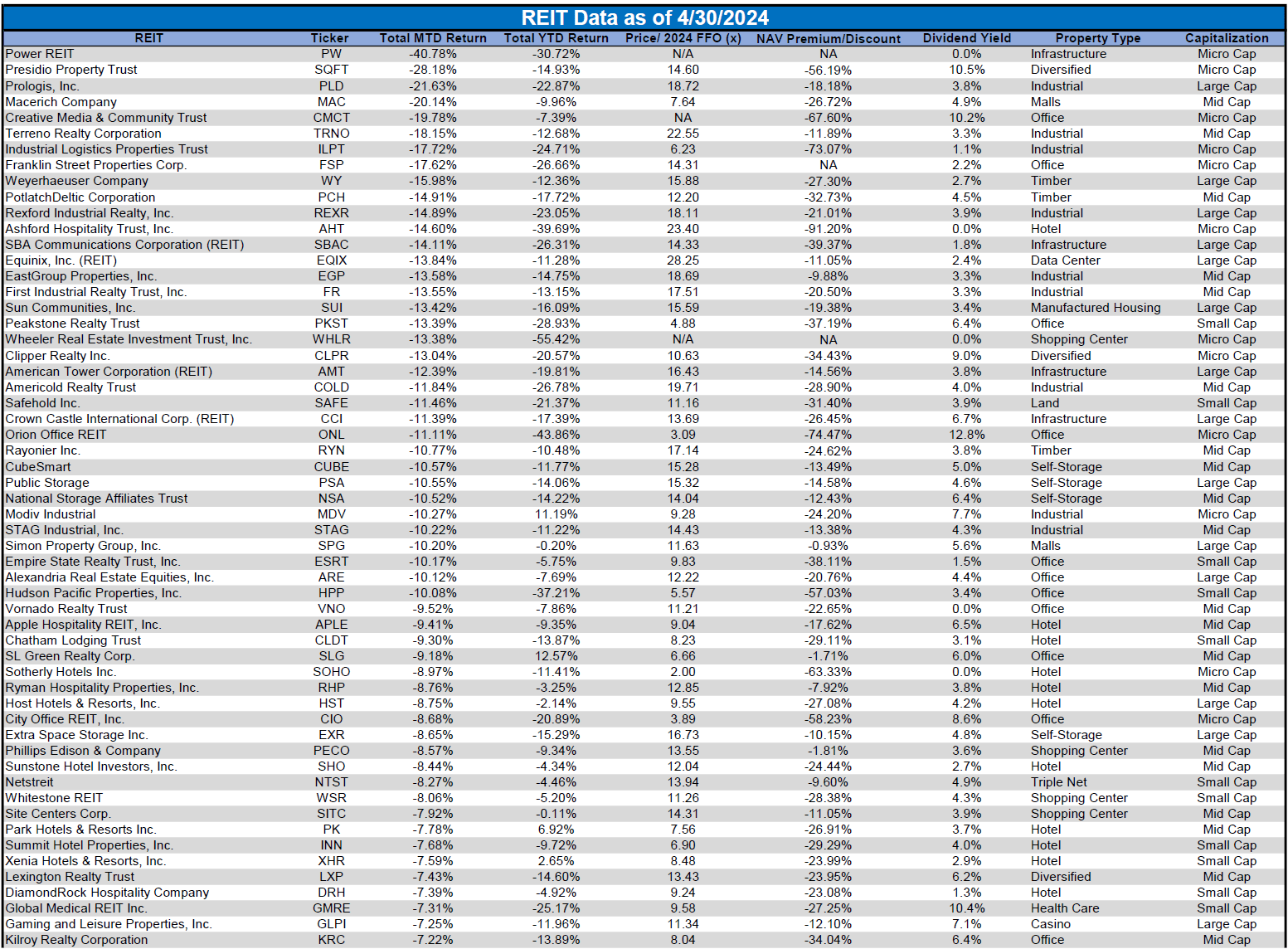
Task: Select NAV discount value '-57.03%'
Action: [829, 593]
